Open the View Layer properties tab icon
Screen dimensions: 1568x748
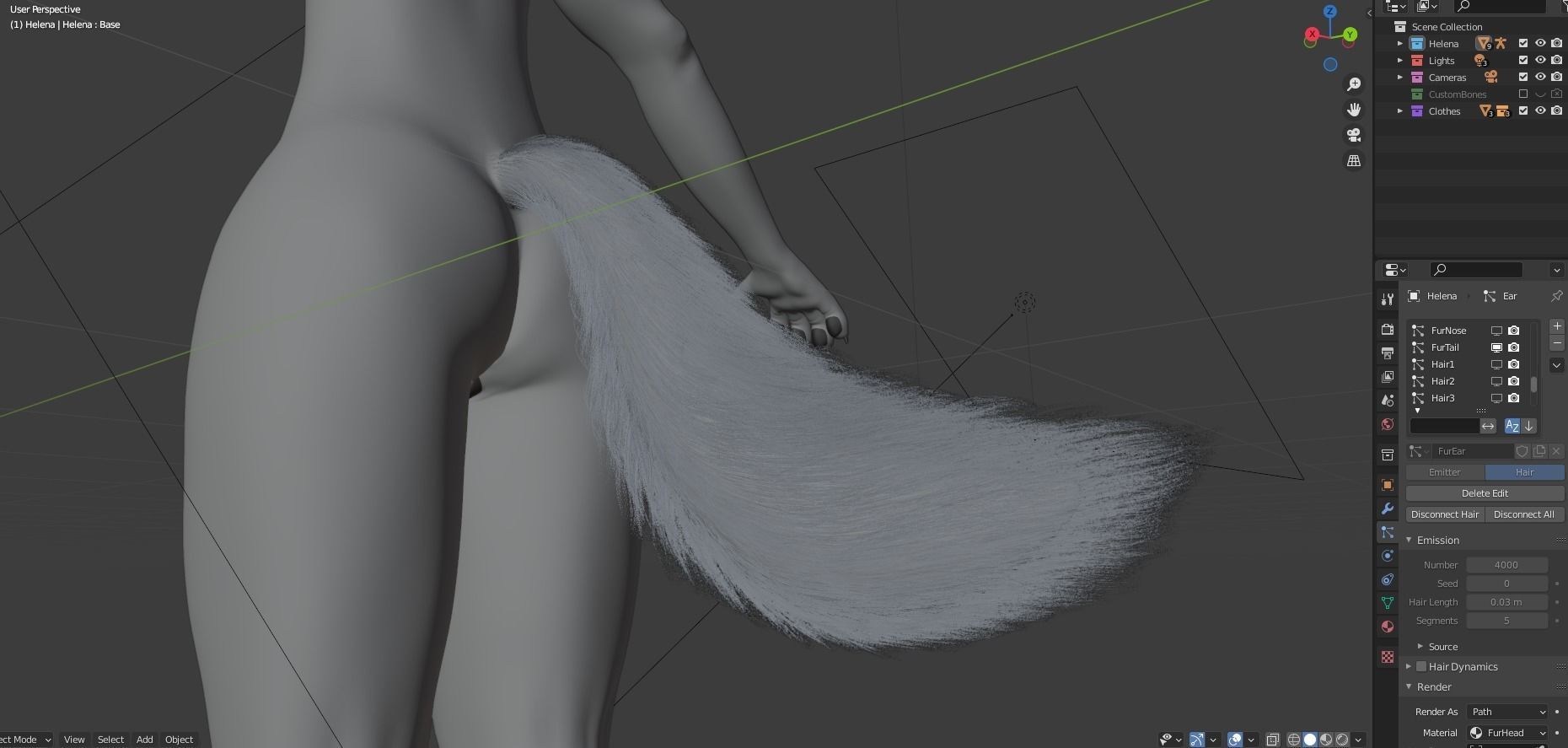(x=1388, y=377)
